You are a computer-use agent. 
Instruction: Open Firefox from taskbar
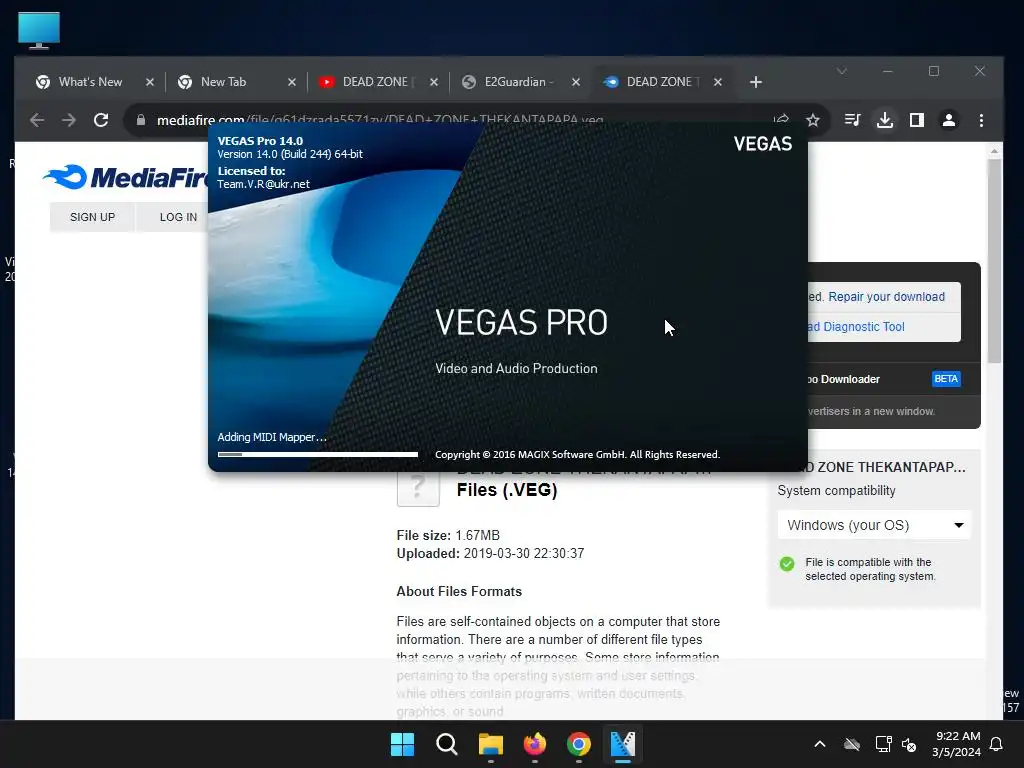535,744
